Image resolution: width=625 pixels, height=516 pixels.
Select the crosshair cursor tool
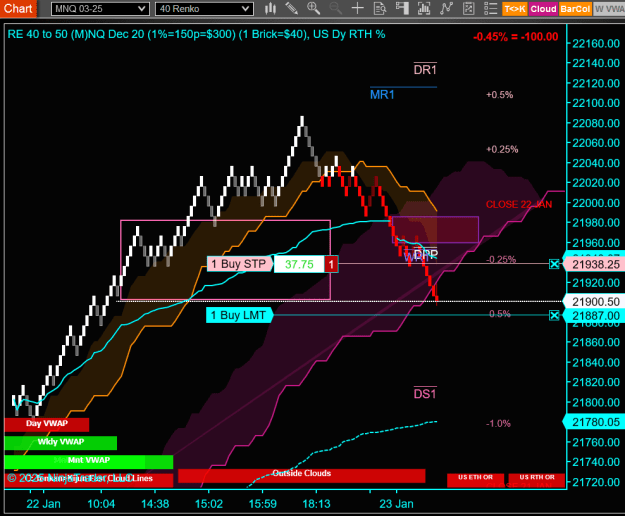click(x=358, y=8)
